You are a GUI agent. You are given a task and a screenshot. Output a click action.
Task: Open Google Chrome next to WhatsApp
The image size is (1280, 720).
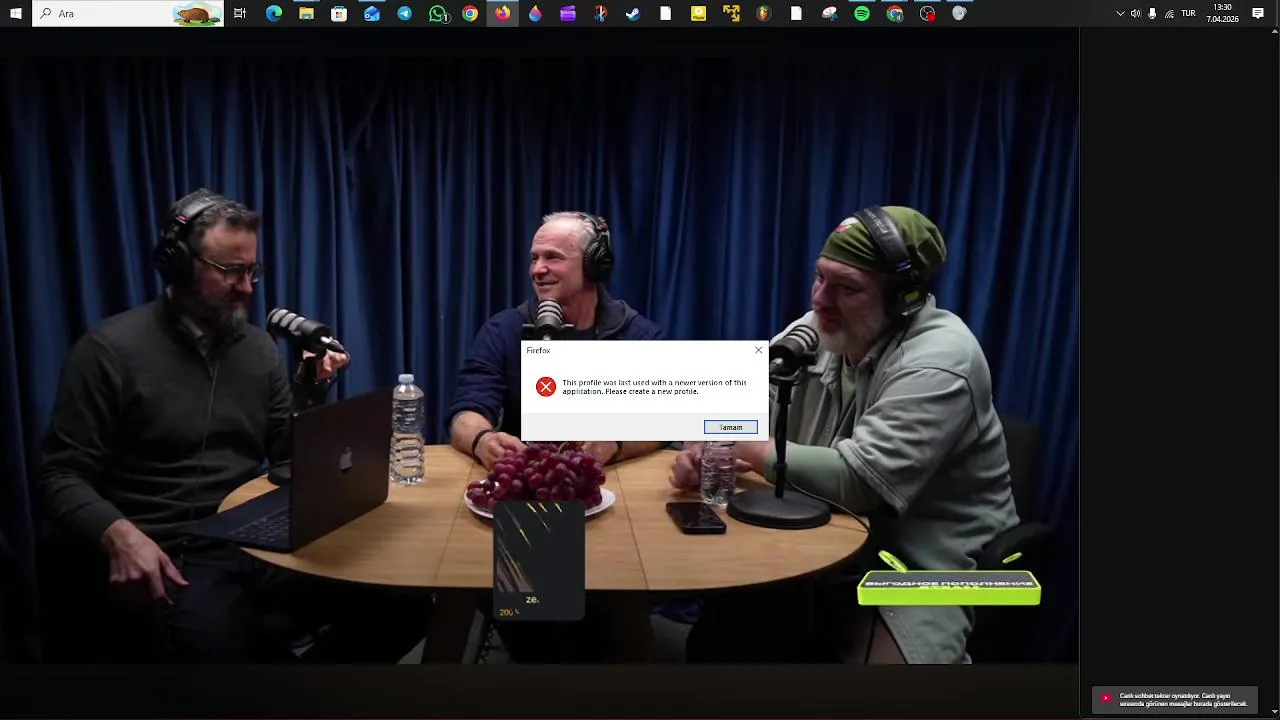(470, 13)
